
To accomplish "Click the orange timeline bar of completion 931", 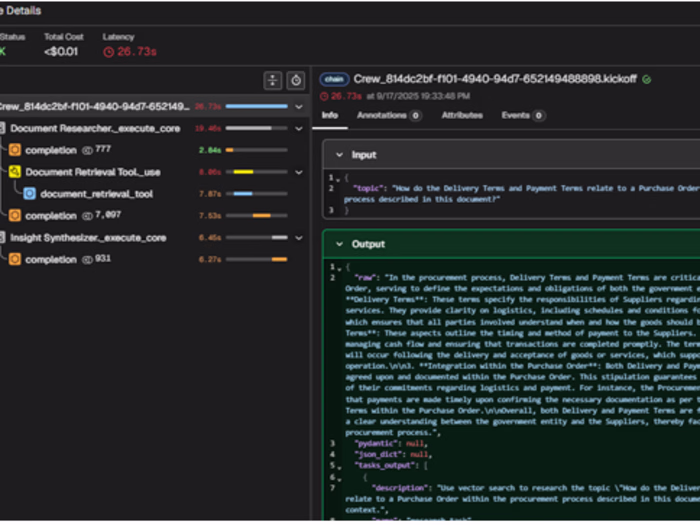I will tap(279, 259).
